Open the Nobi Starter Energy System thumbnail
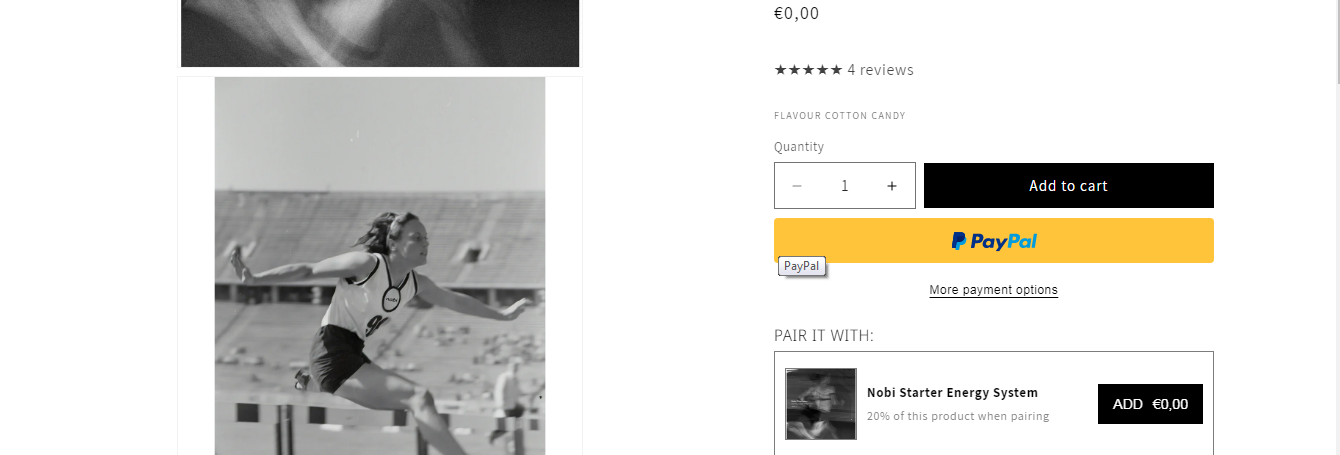 [821, 404]
